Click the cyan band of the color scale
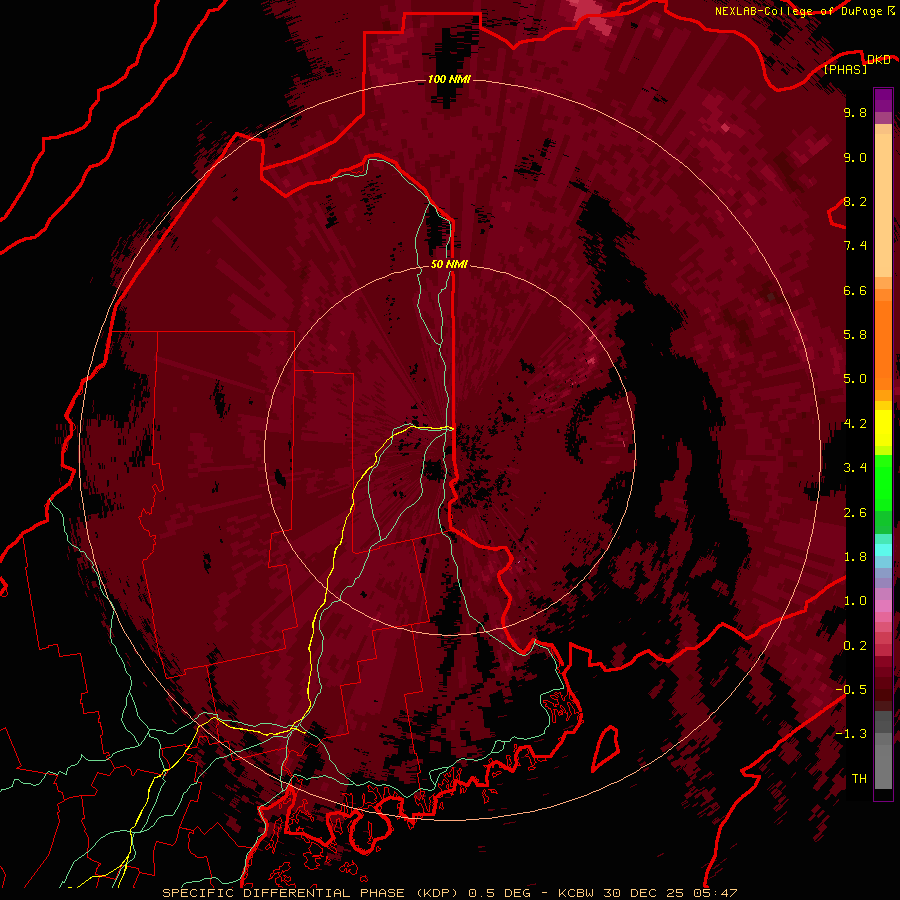The height and width of the screenshot is (900, 900). pyautogui.click(x=883, y=550)
